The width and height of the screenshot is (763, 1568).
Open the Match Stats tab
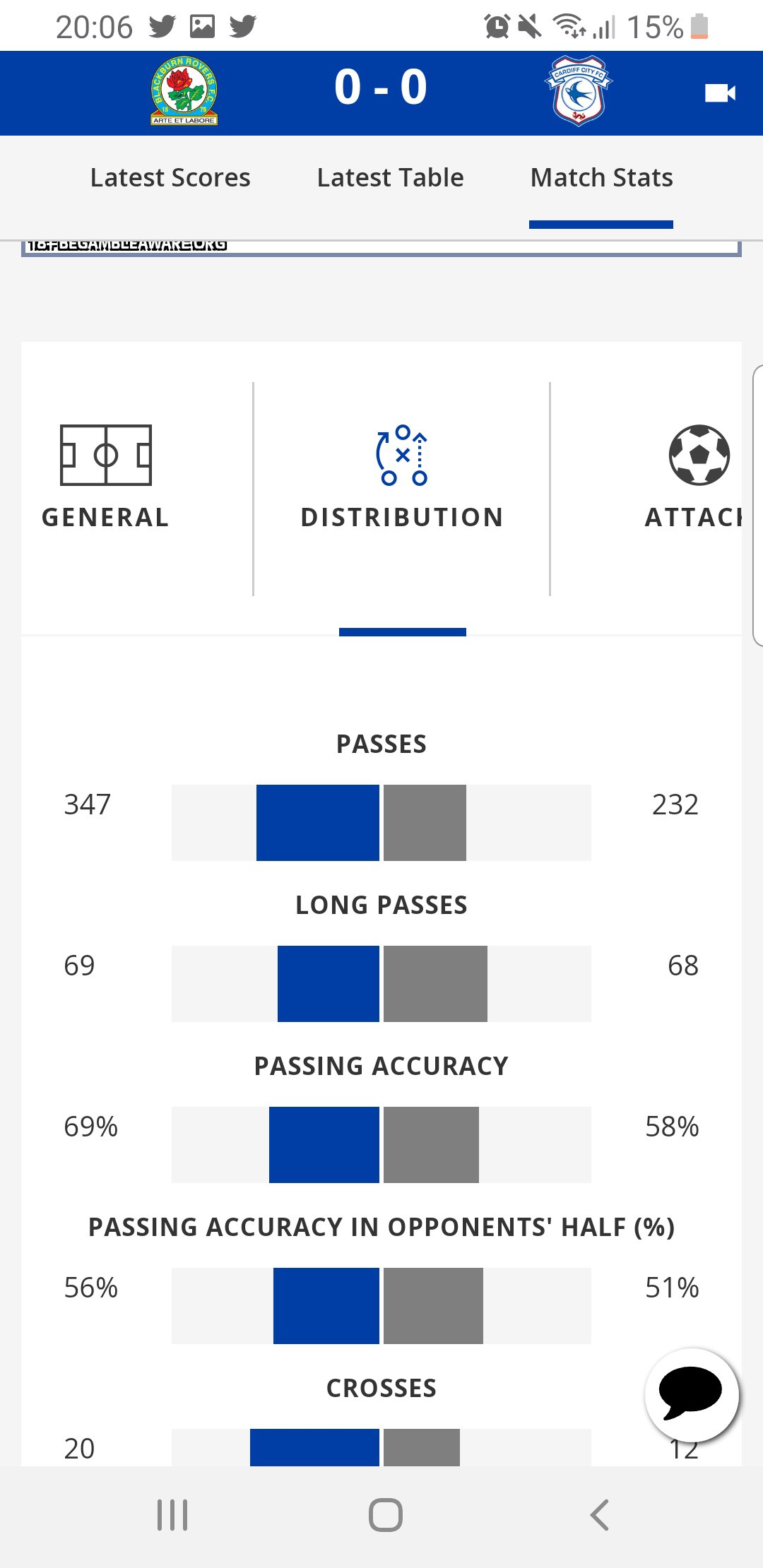click(x=601, y=177)
